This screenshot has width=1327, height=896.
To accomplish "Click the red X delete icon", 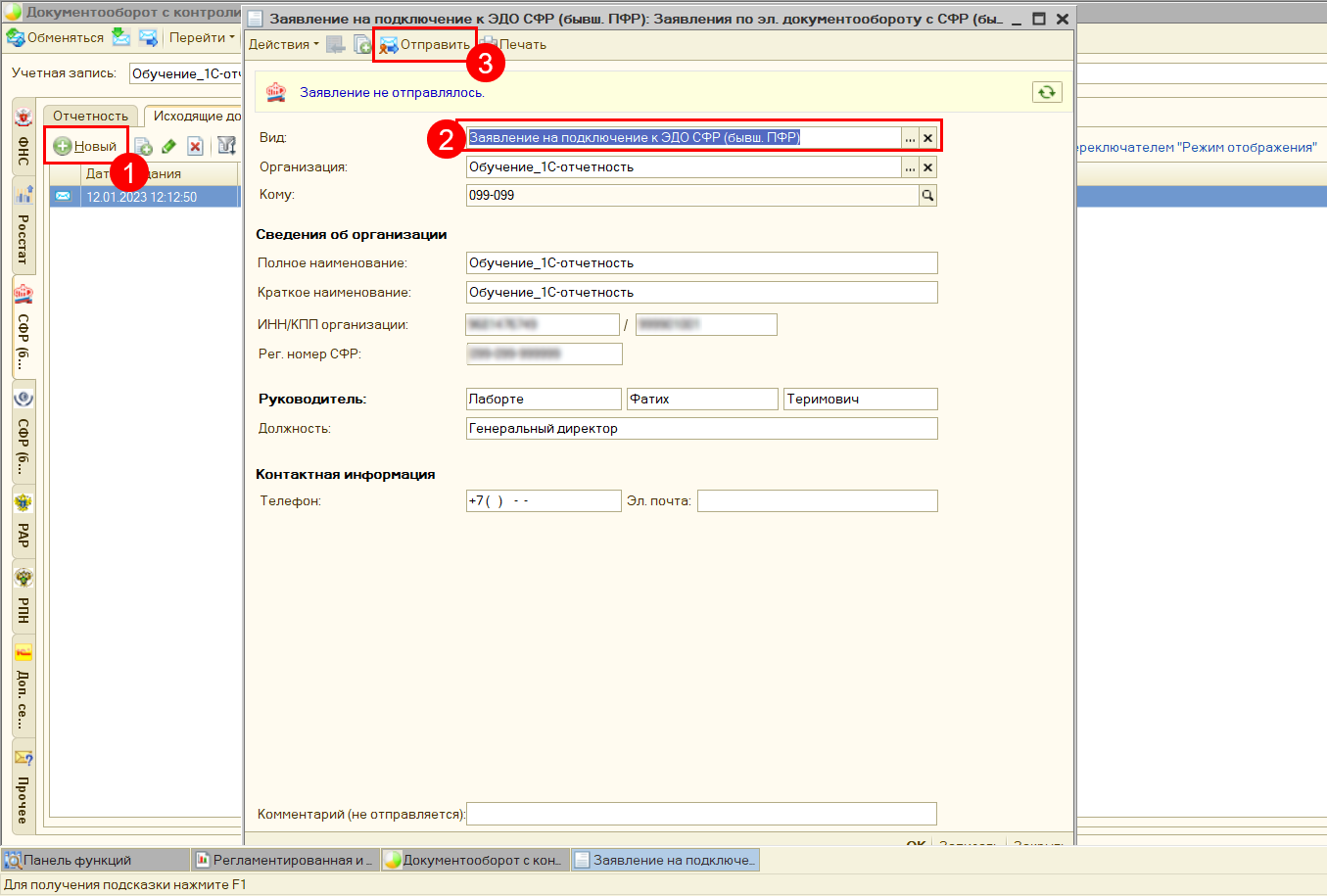I will 195,147.
